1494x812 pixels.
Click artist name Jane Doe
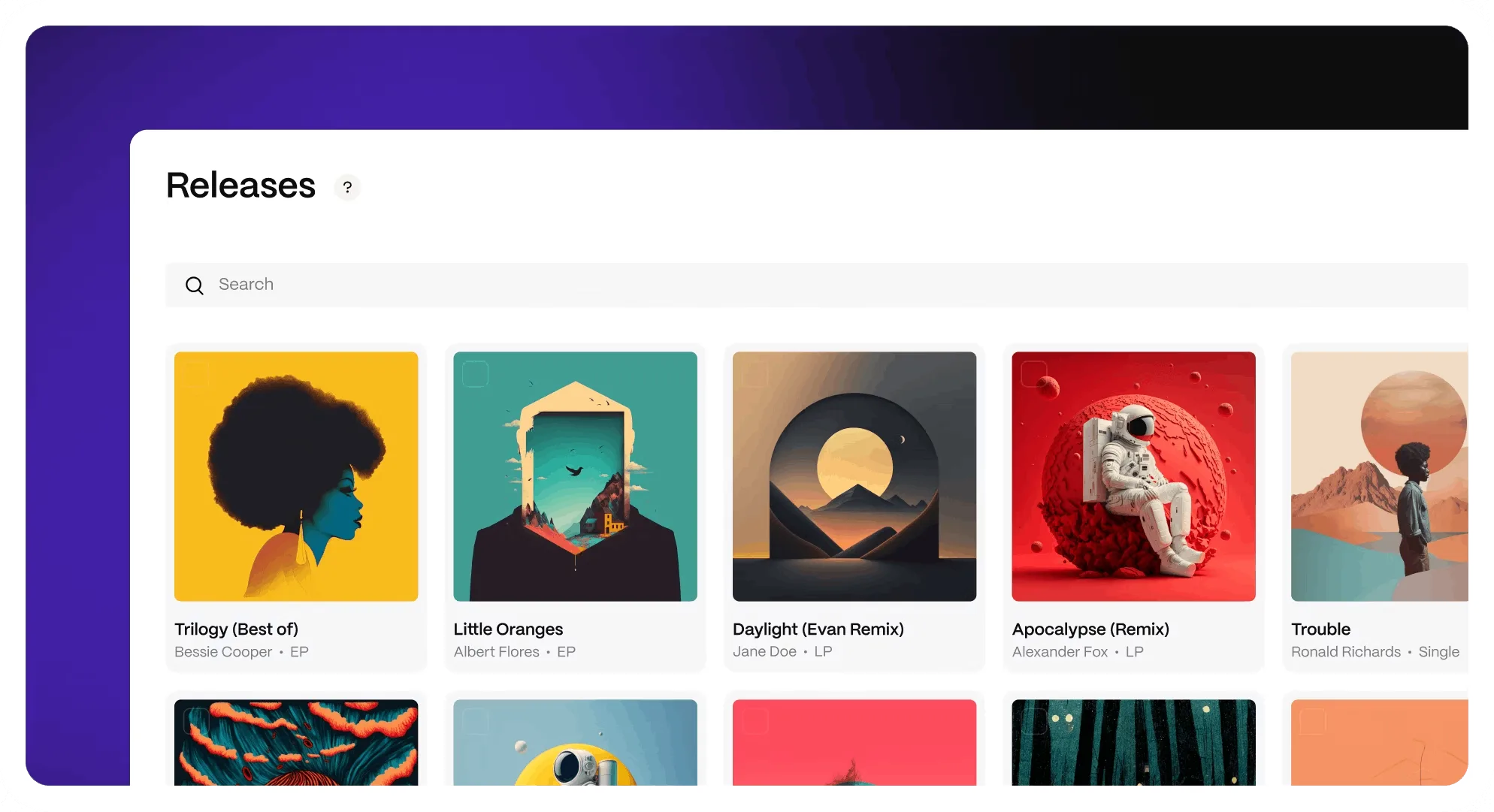click(x=765, y=652)
